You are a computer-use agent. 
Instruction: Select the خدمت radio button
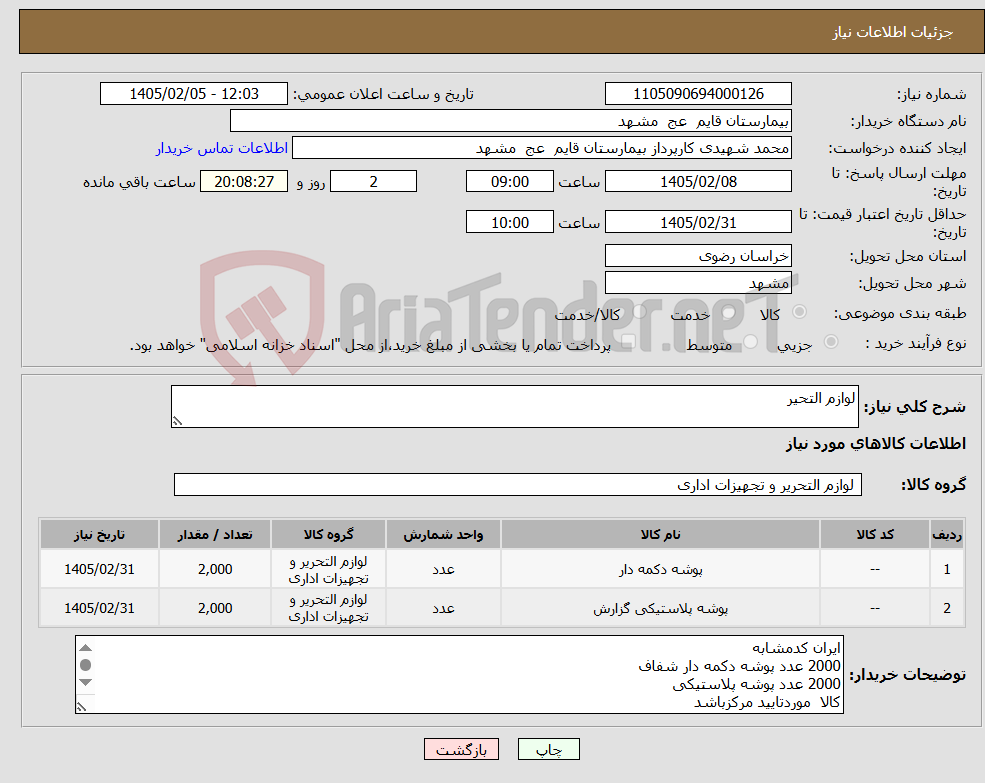729,312
